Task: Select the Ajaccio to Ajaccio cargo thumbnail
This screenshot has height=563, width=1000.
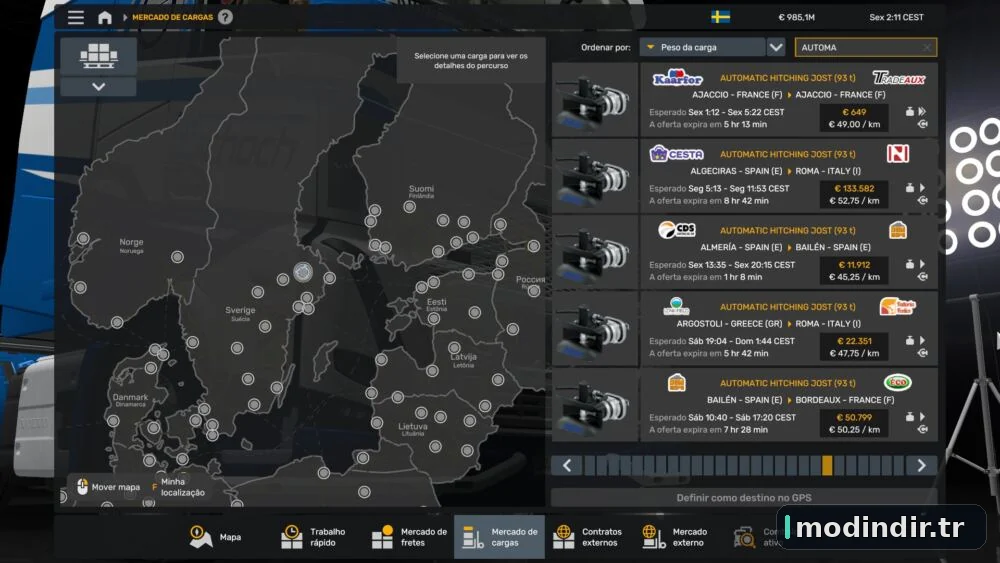Action: [x=595, y=99]
